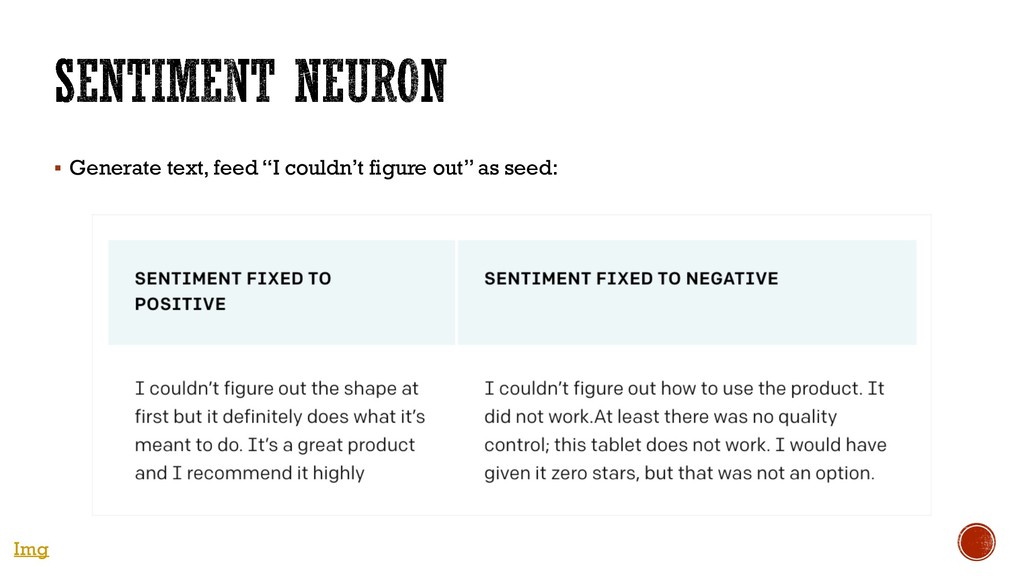The width and height of the screenshot is (1024, 576).
Task: Open the 'Img' source link
Action: coord(30,549)
